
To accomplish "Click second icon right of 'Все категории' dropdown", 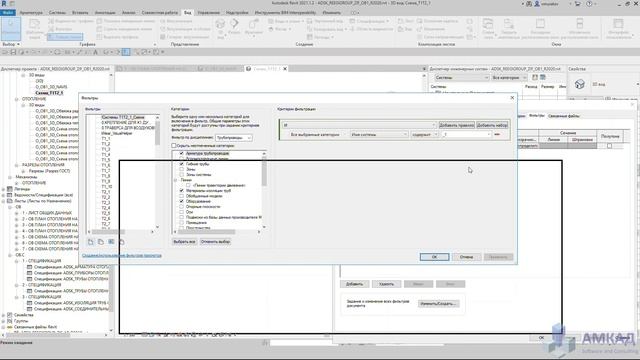I will click(x=543, y=77).
